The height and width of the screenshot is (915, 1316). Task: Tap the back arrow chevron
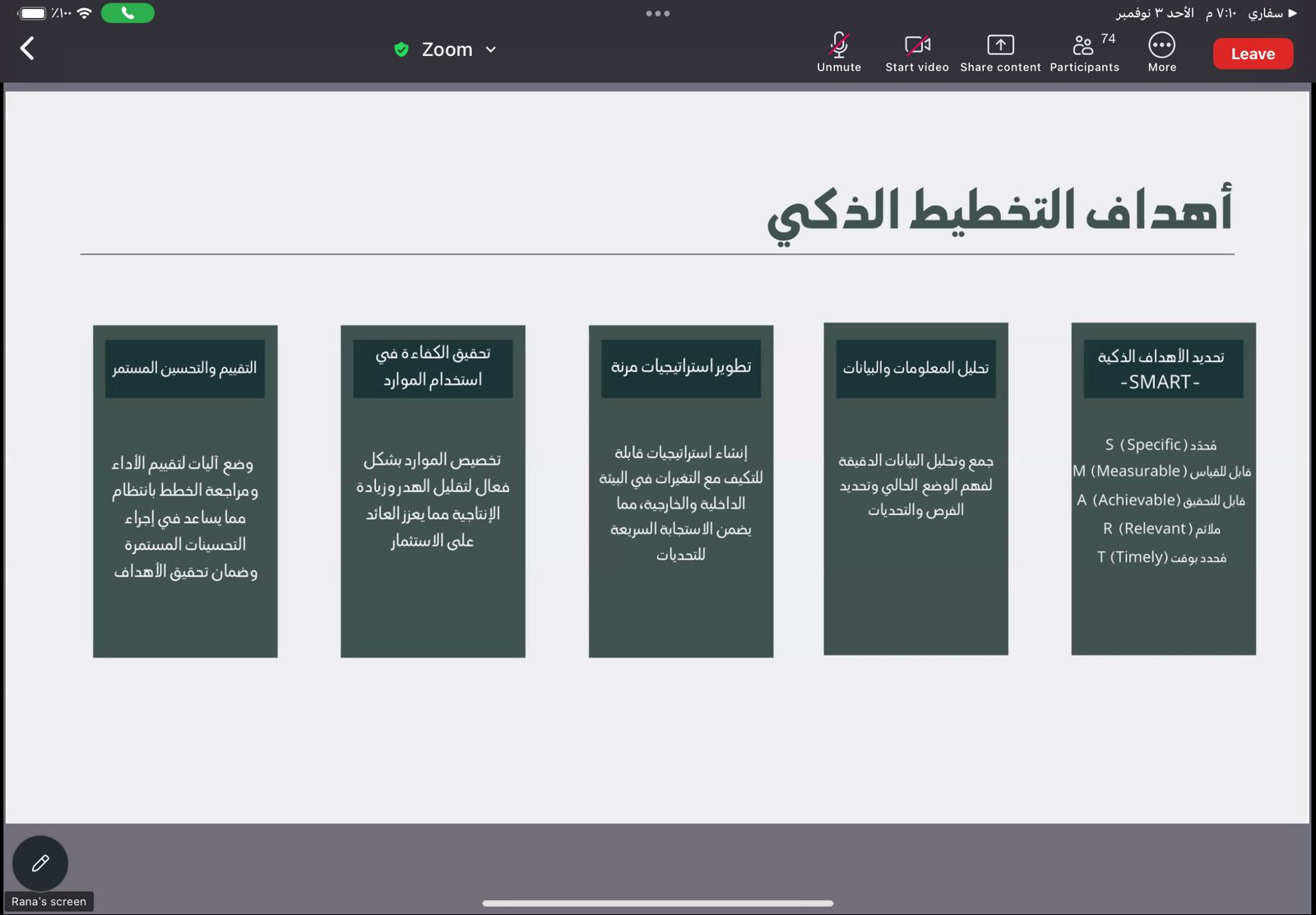click(x=27, y=49)
